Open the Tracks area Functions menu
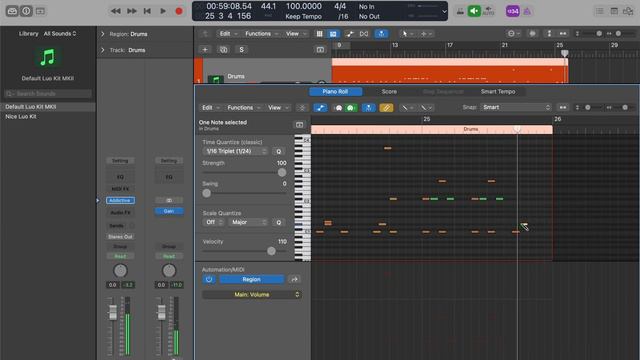 point(261,33)
